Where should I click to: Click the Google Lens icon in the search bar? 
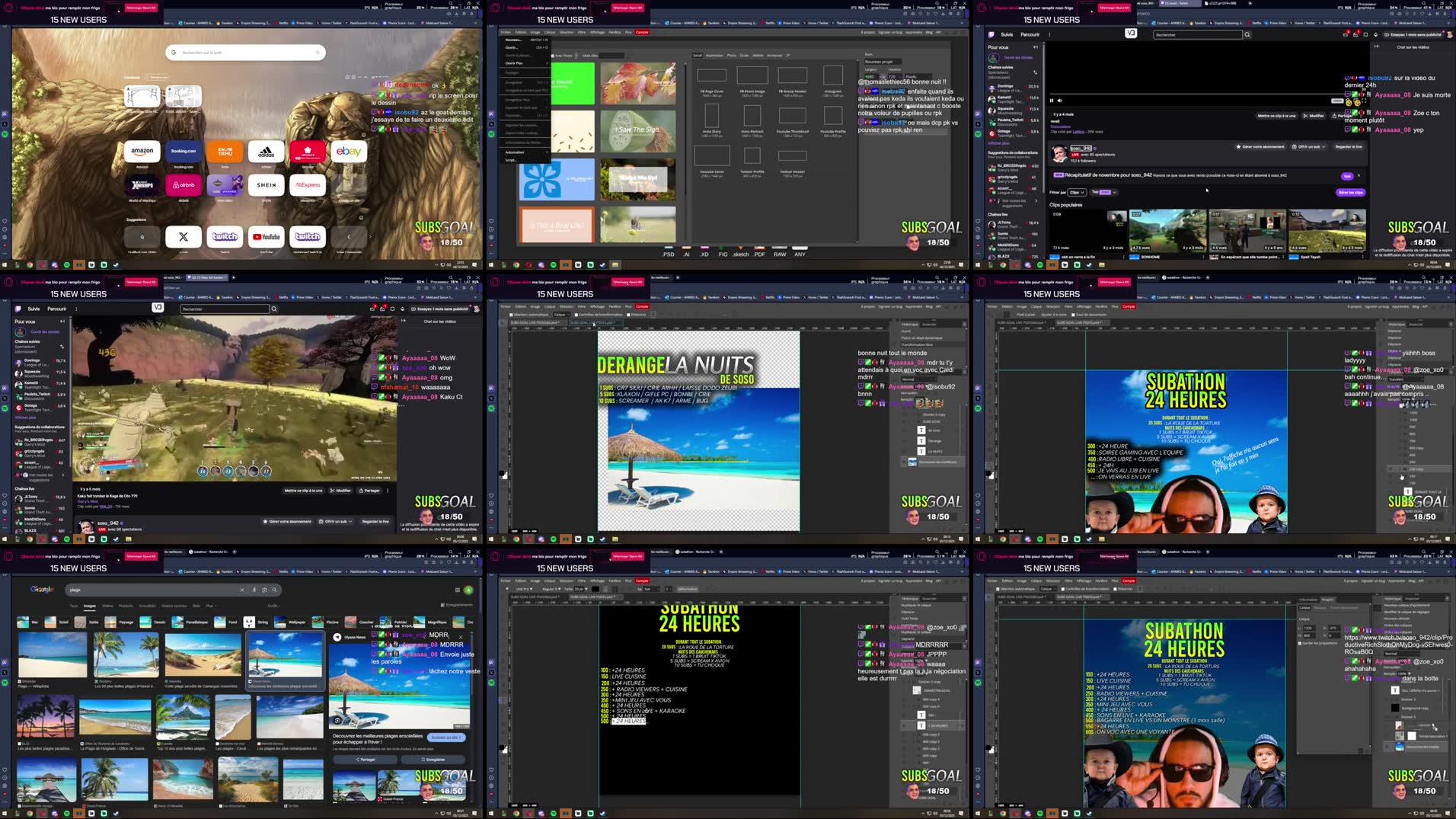coord(263,590)
